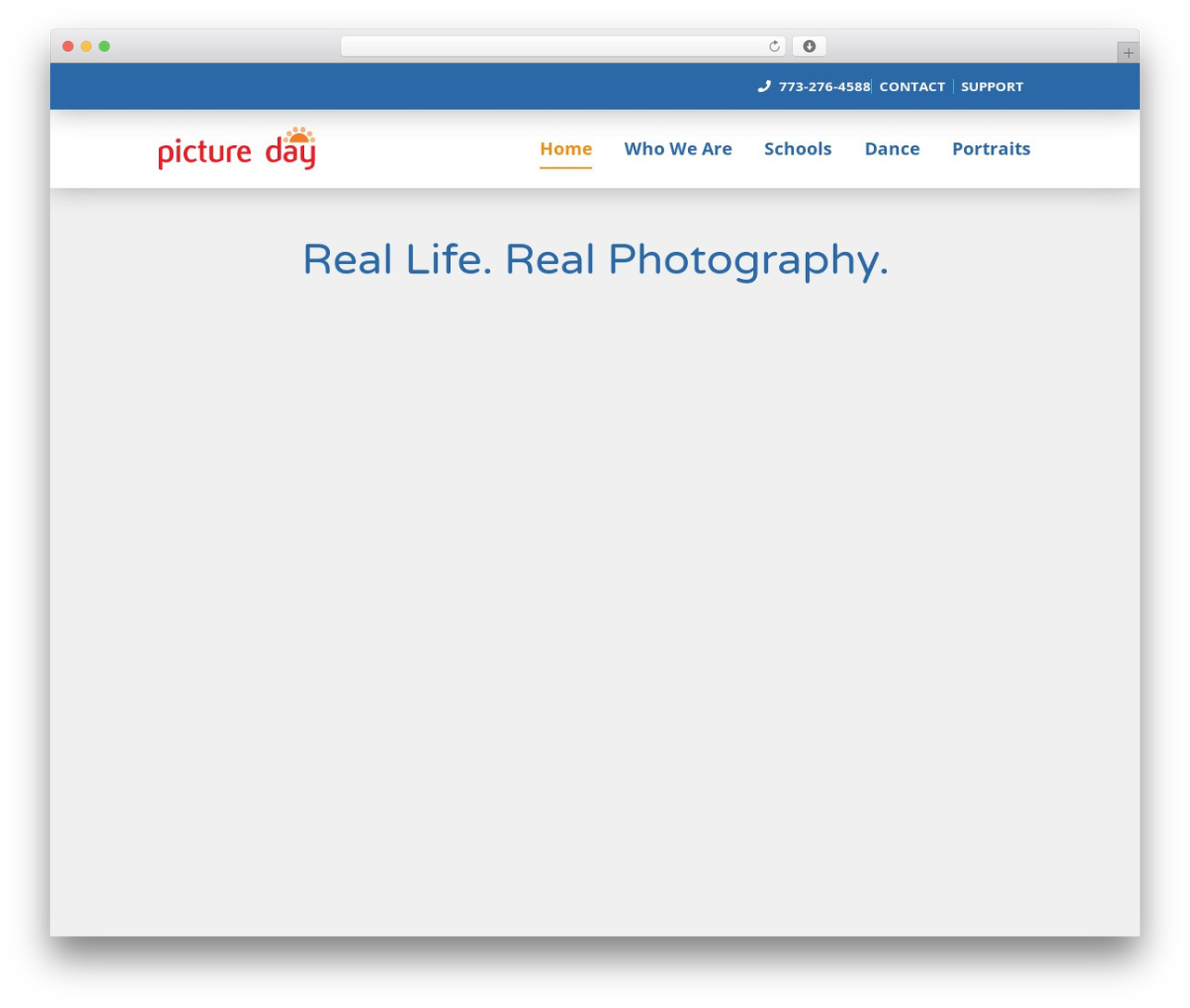Image resolution: width=1190 pixels, height=1008 pixels.
Task: Click the new tab plus button
Action: coord(1128,53)
